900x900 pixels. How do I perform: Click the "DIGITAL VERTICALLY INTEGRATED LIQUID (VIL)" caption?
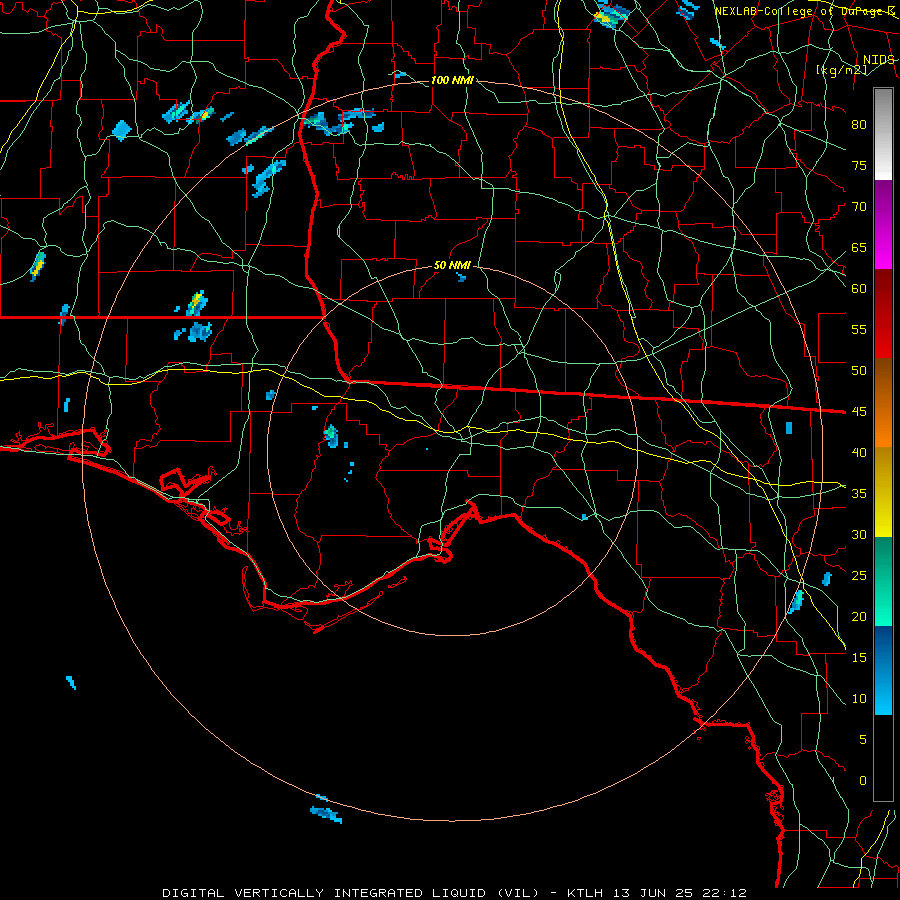351,893
